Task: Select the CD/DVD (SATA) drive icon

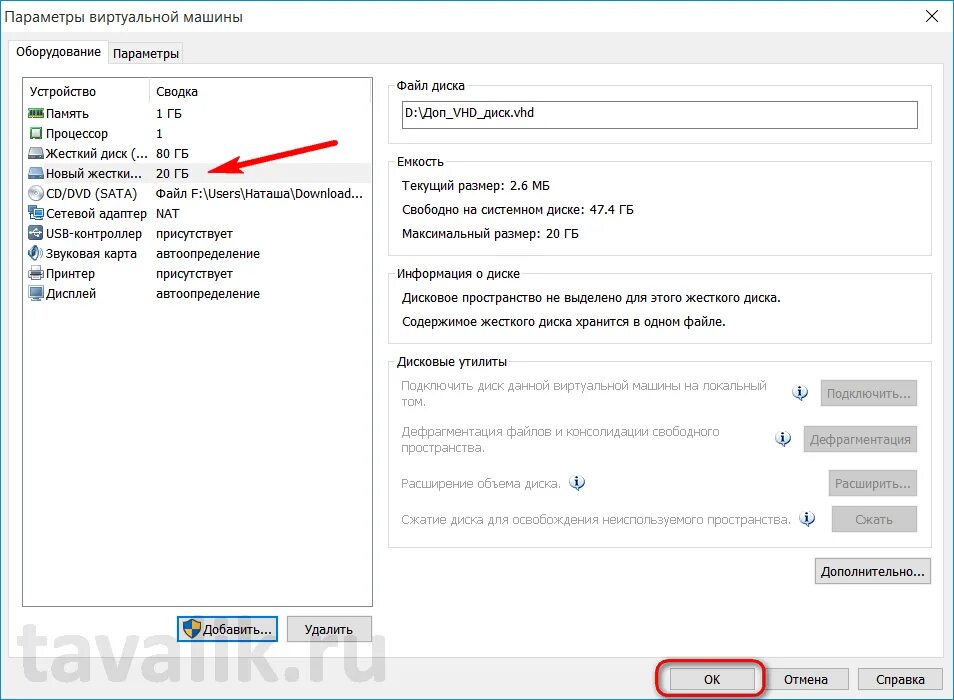Action: tap(36, 194)
